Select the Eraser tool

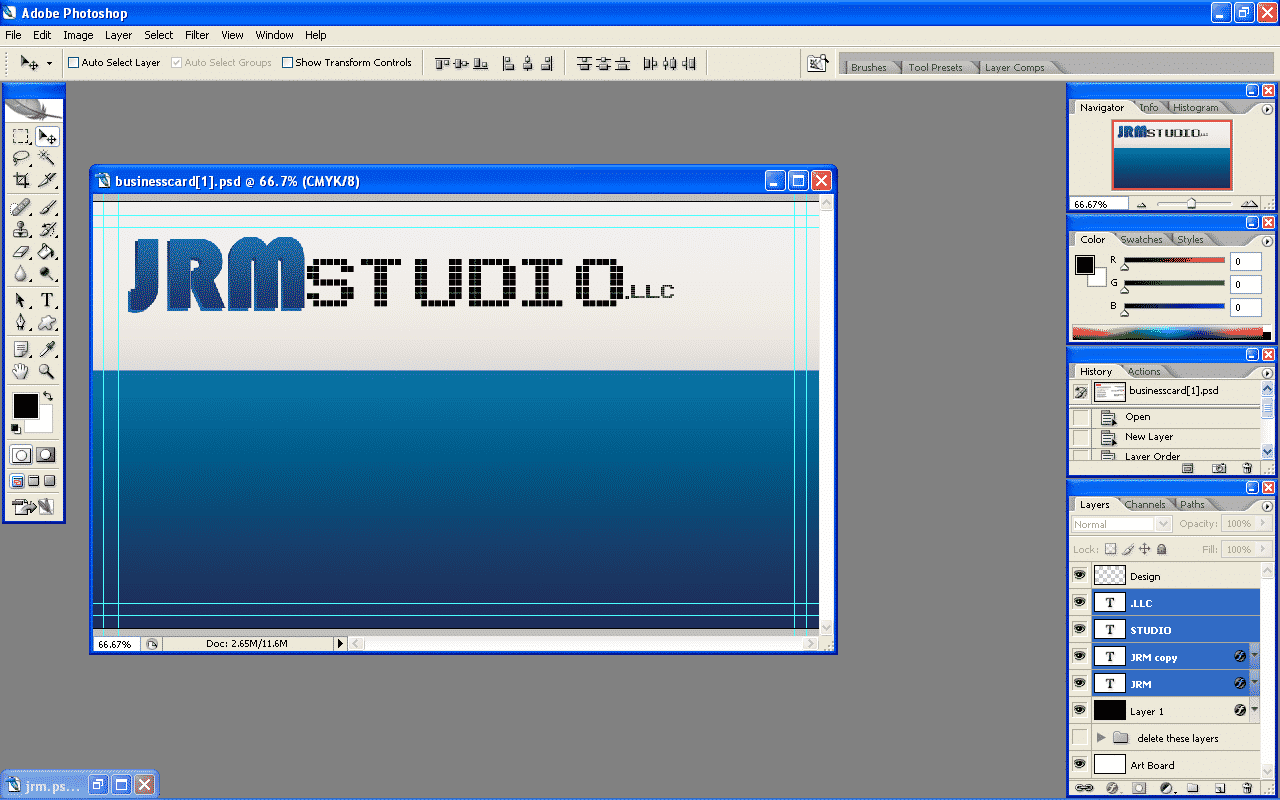pos(21,252)
